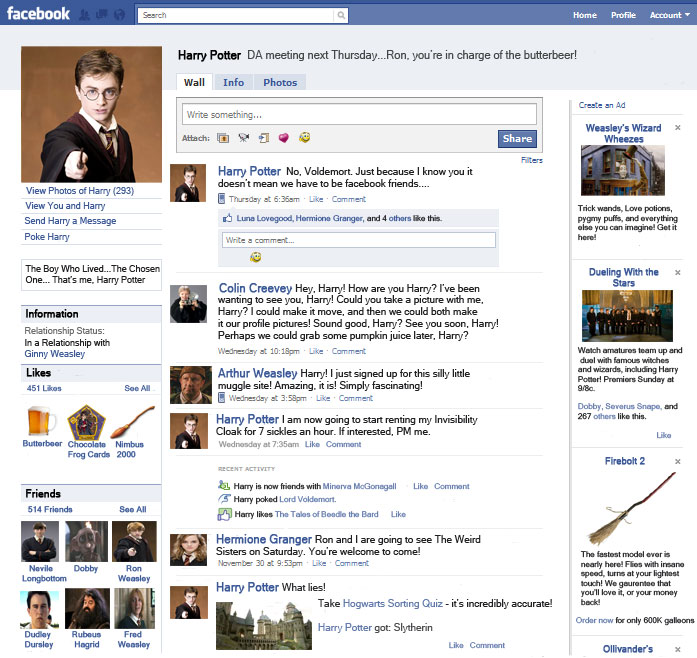Click Send Harry a Message
This screenshot has height=658, width=697.
click(70, 221)
